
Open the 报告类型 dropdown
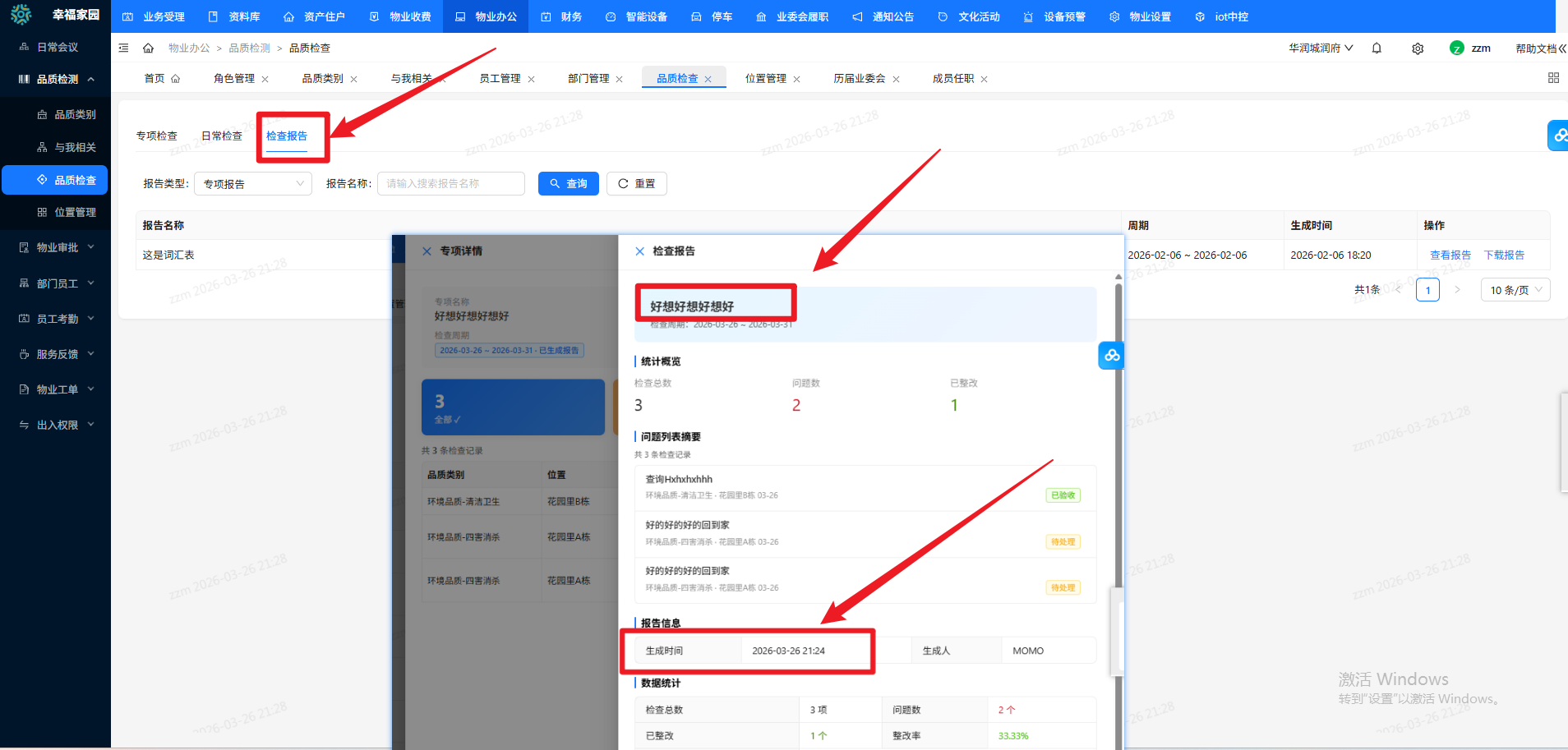pos(253,184)
